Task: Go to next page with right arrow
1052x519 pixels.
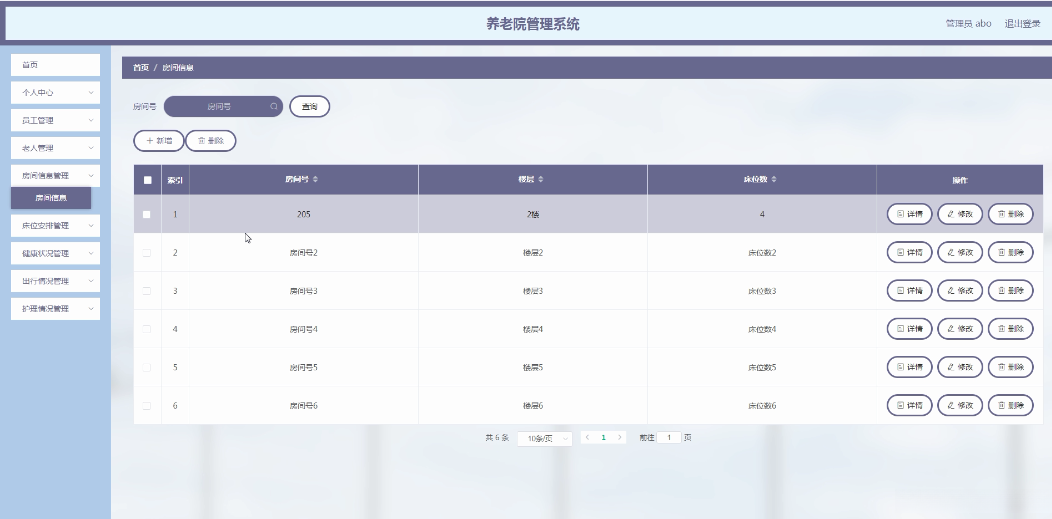Action: tap(619, 438)
